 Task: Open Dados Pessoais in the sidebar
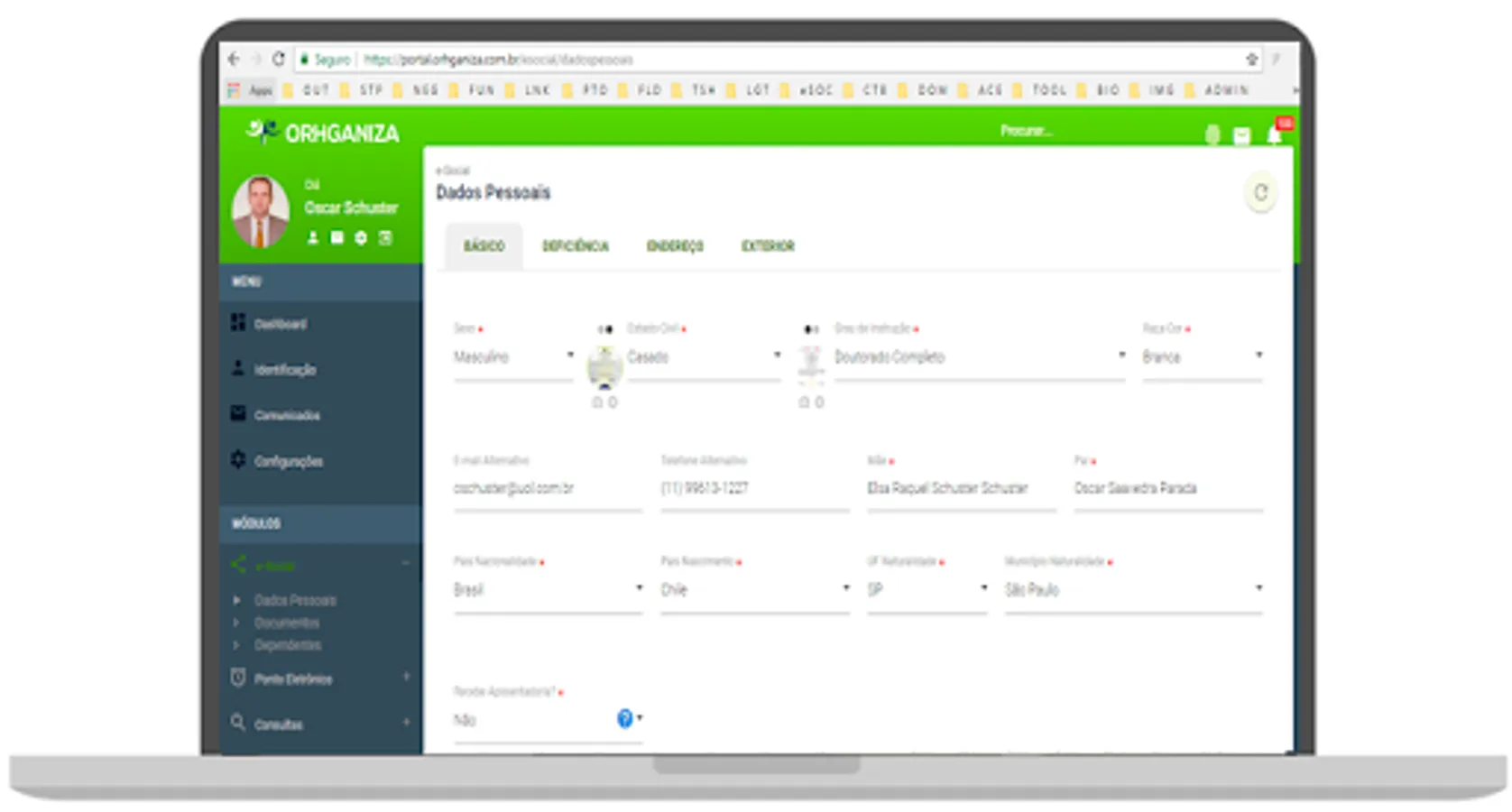[295, 600]
